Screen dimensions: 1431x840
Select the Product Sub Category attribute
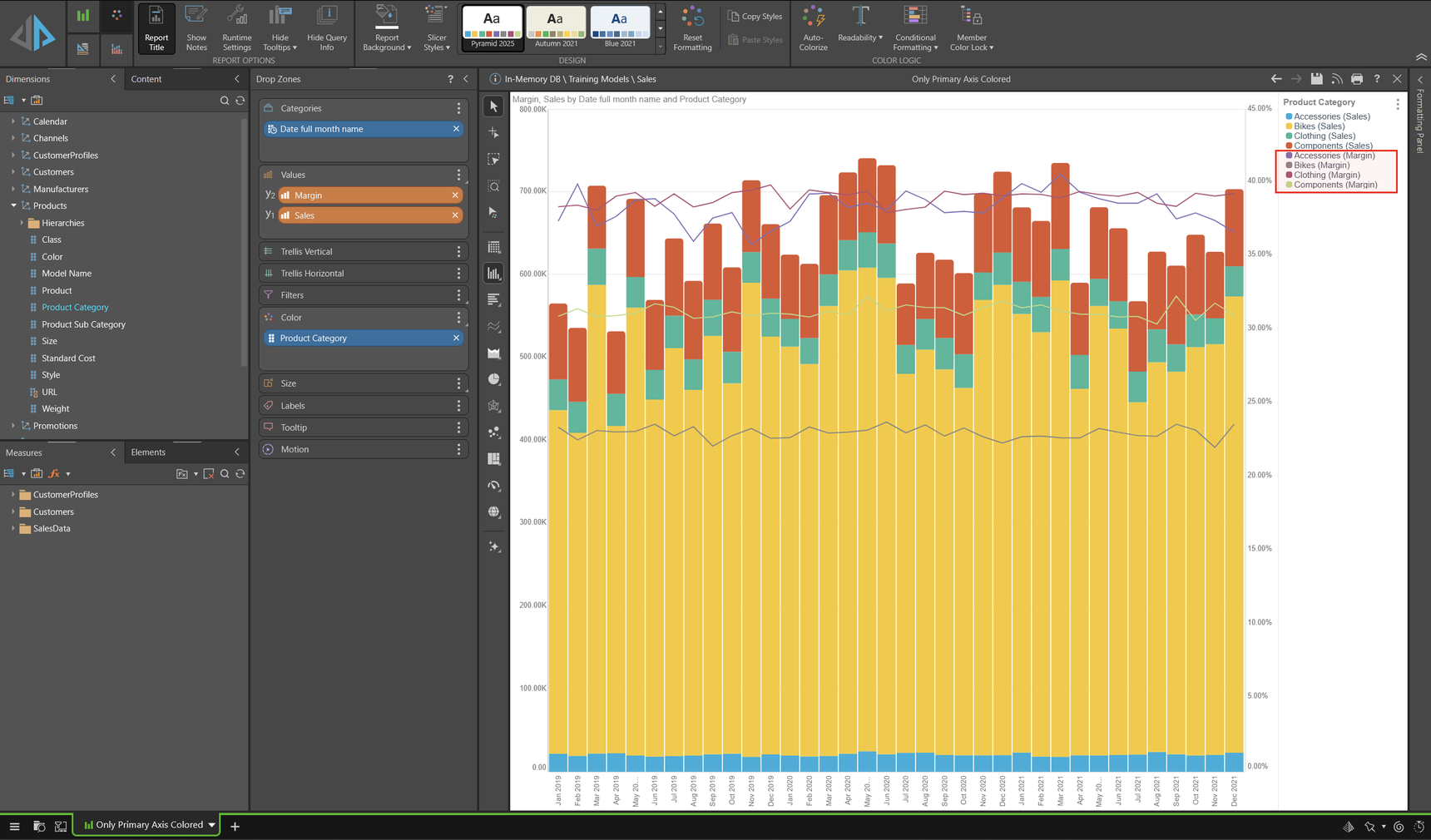[x=83, y=324]
